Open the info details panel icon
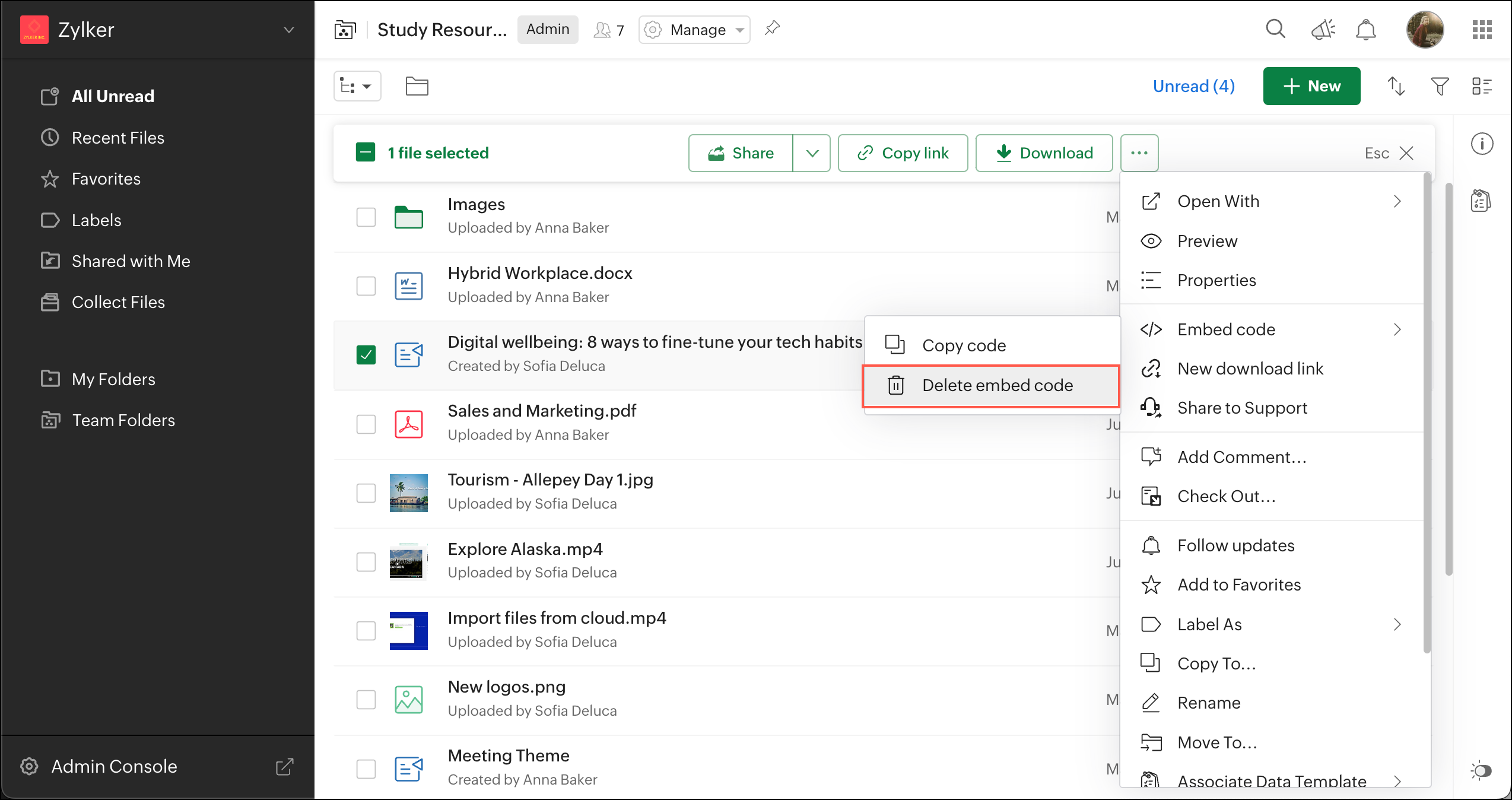This screenshot has width=1512, height=800. (x=1482, y=144)
